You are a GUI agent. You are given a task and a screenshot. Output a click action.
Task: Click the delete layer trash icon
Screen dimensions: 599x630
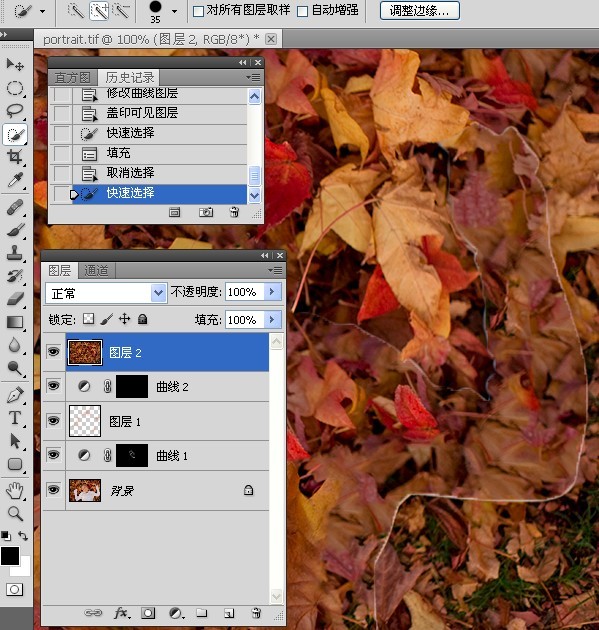(256, 613)
